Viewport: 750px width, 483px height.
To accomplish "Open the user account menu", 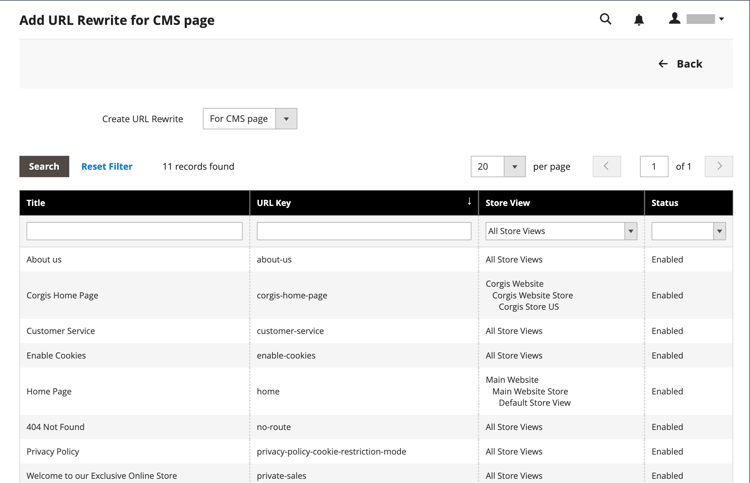I will (696, 19).
